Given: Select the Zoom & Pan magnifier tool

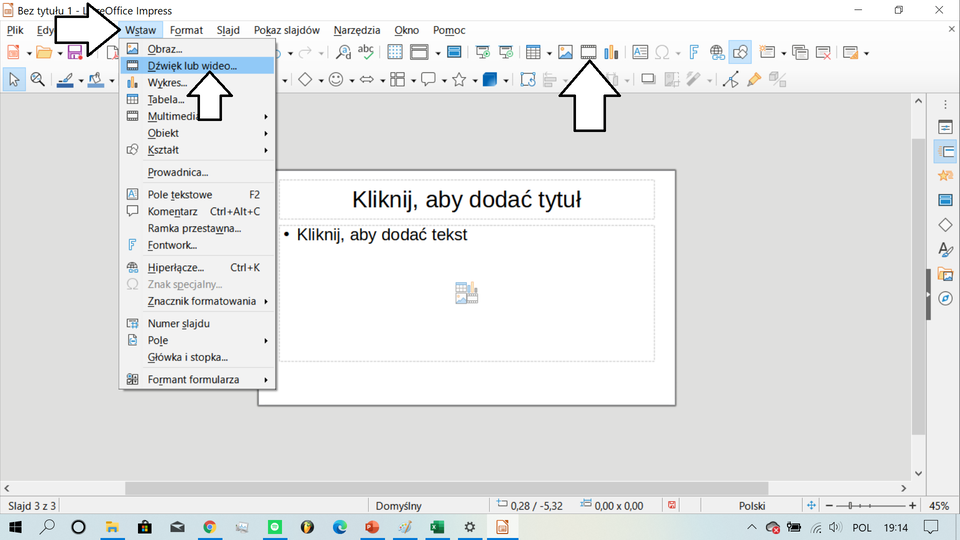Looking at the screenshot, I should (x=37, y=80).
